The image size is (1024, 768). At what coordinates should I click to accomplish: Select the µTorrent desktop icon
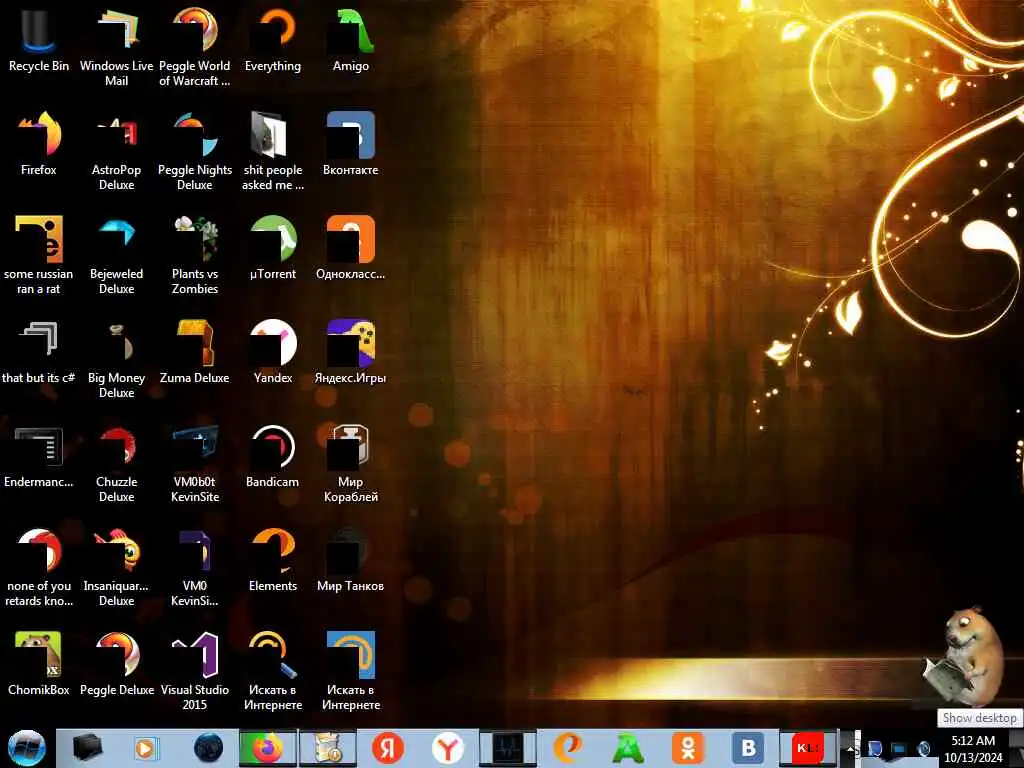[x=273, y=248]
